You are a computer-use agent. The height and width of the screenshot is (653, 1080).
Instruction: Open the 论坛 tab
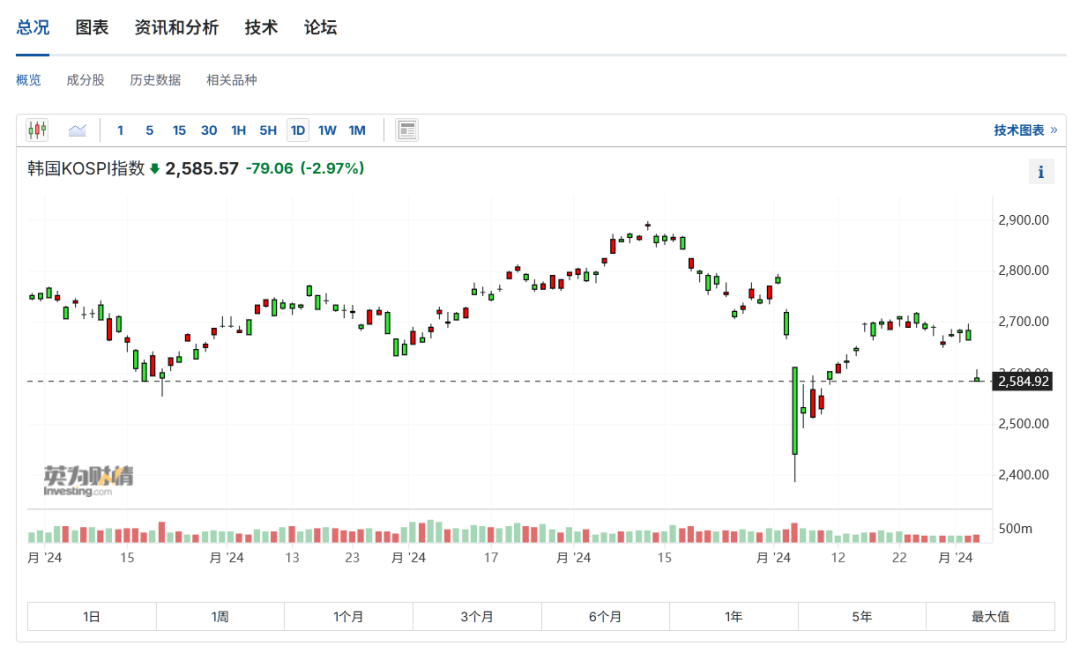(x=320, y=28)
